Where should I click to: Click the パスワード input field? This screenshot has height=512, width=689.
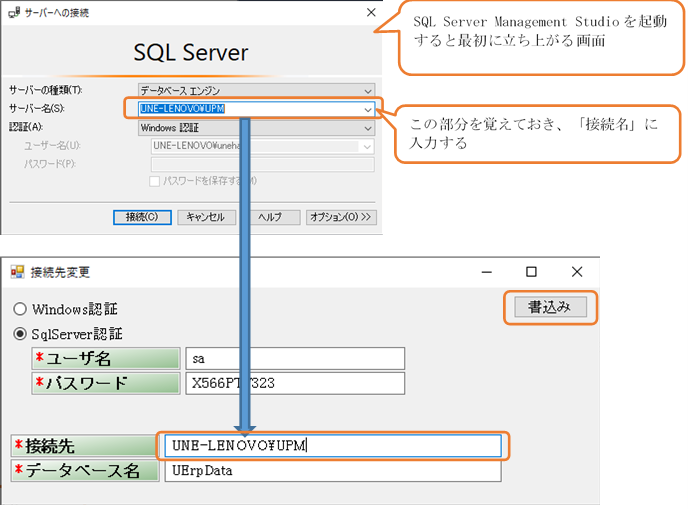click(294, 383)
